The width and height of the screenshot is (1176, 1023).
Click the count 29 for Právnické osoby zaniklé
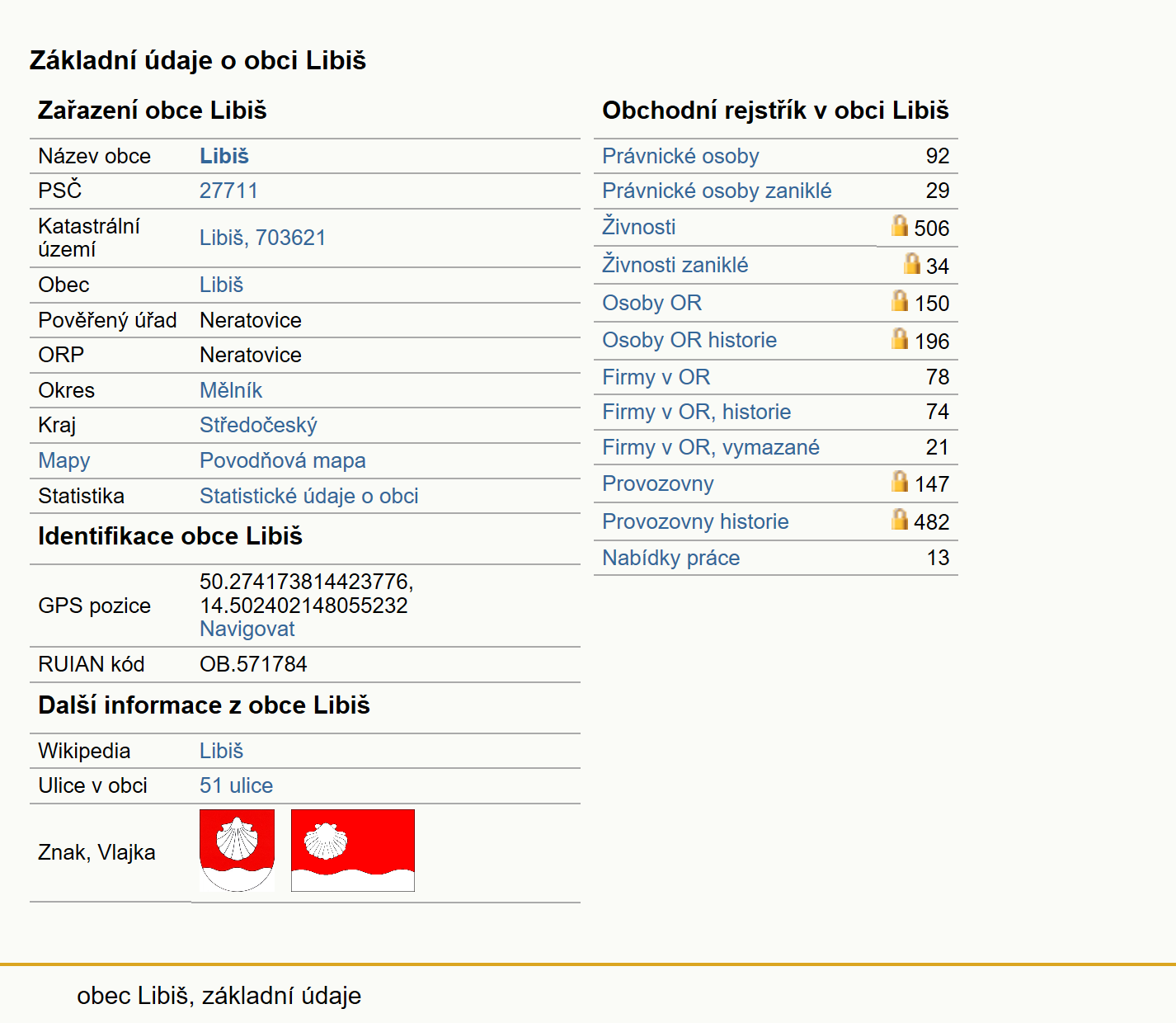(x=938, y=191)
